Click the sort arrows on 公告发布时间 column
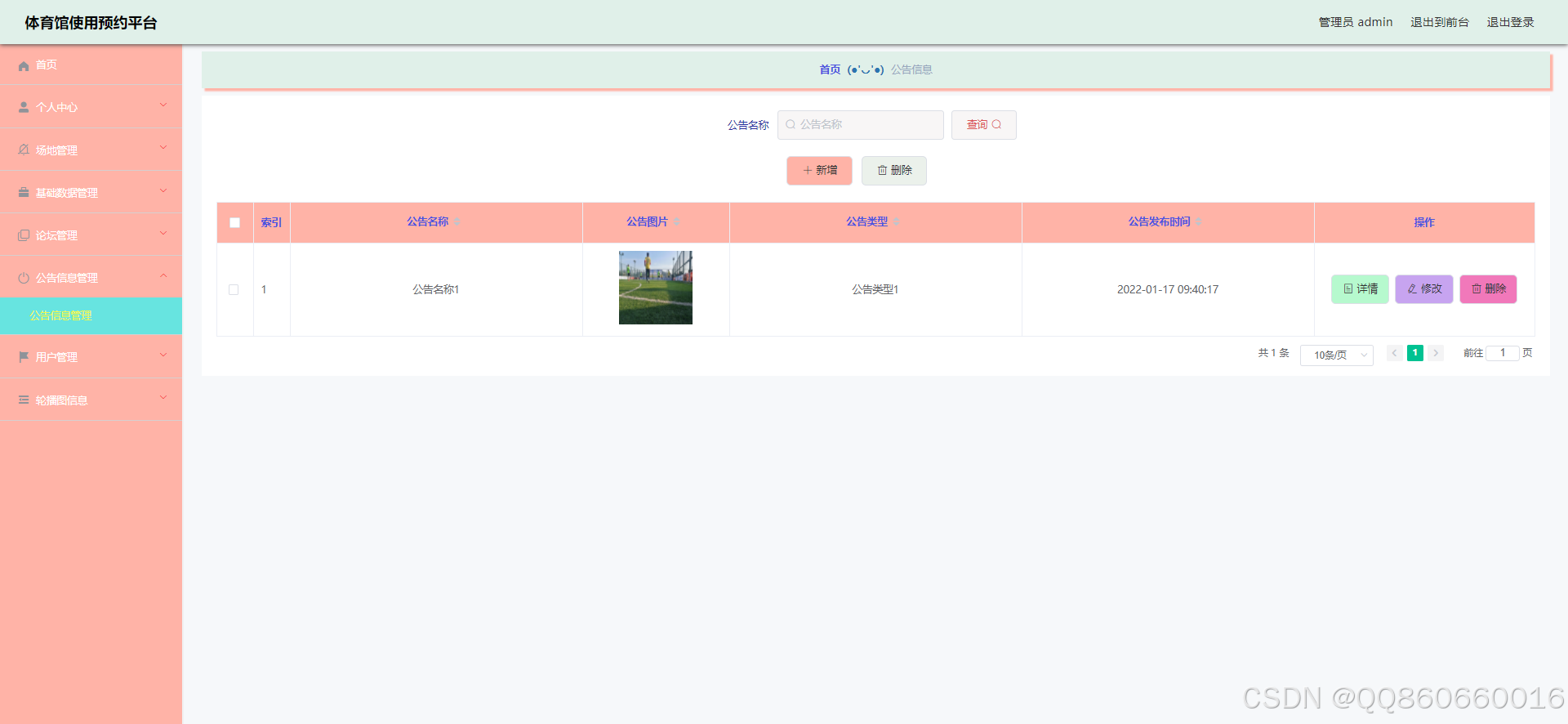 point(1198,222)
